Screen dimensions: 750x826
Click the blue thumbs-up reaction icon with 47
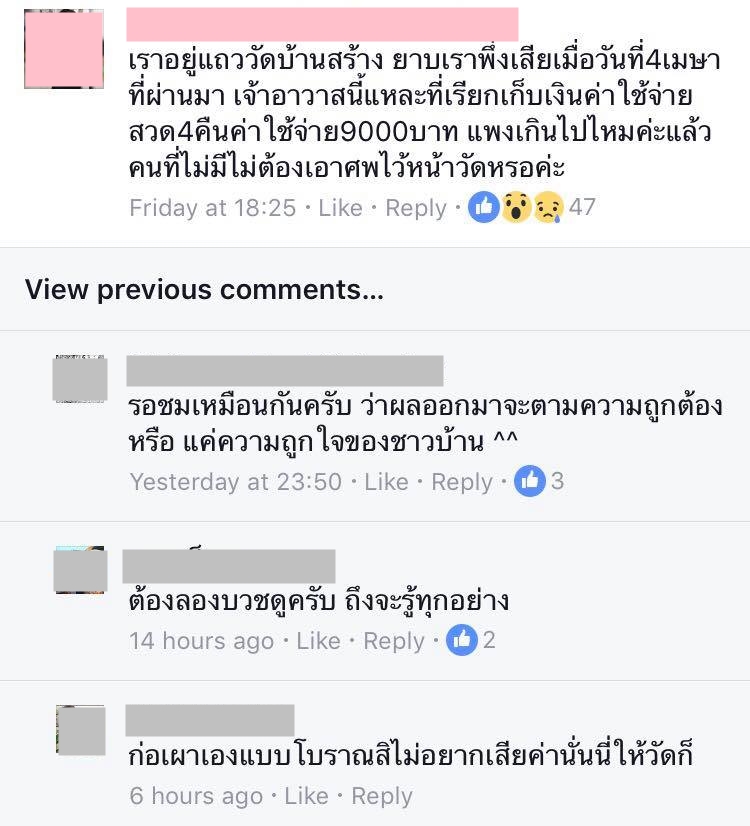[483, 207]
